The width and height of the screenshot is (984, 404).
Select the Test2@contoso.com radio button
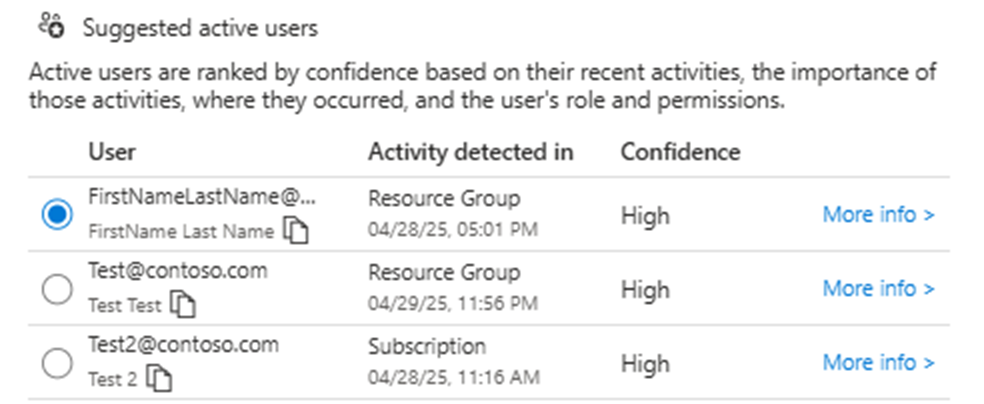click(56, 363)
